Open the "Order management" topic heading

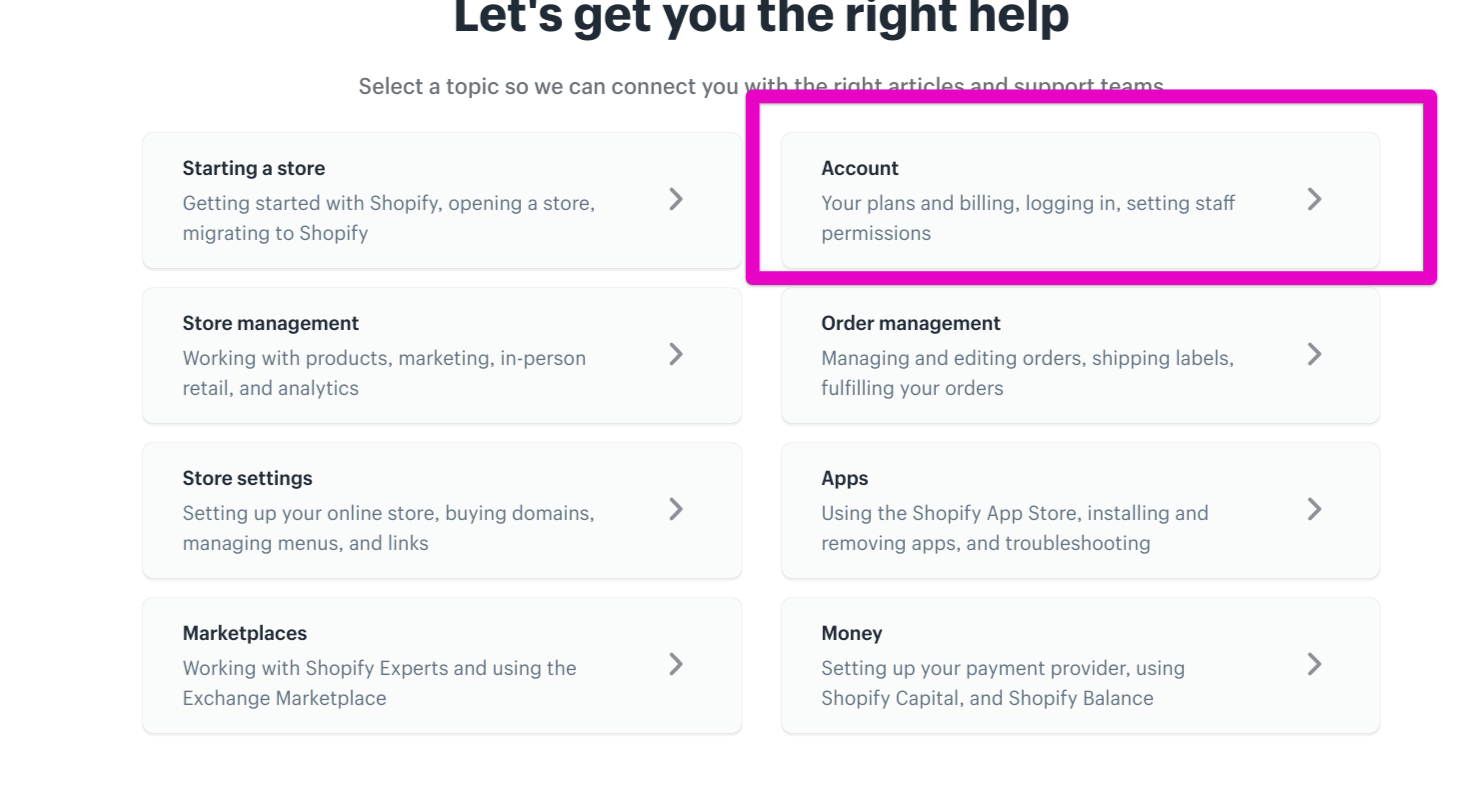pyautogui.click(x=910, y=323)
